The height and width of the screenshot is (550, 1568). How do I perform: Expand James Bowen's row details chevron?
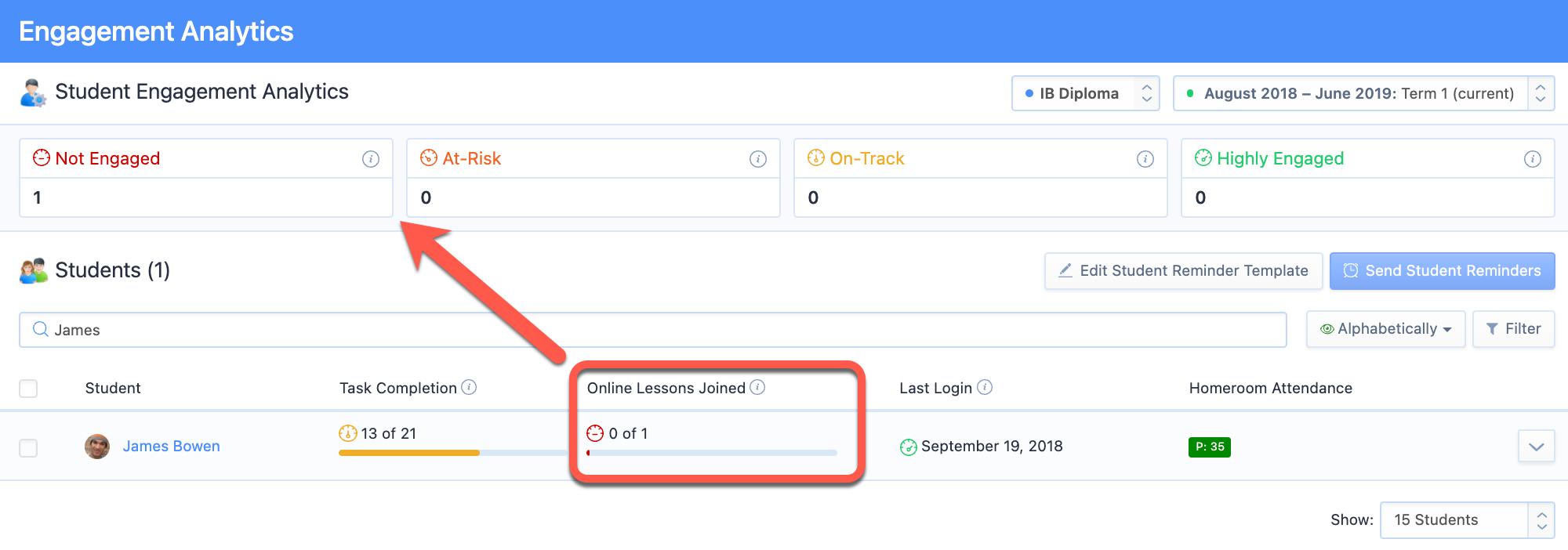tap(1537, 447)
